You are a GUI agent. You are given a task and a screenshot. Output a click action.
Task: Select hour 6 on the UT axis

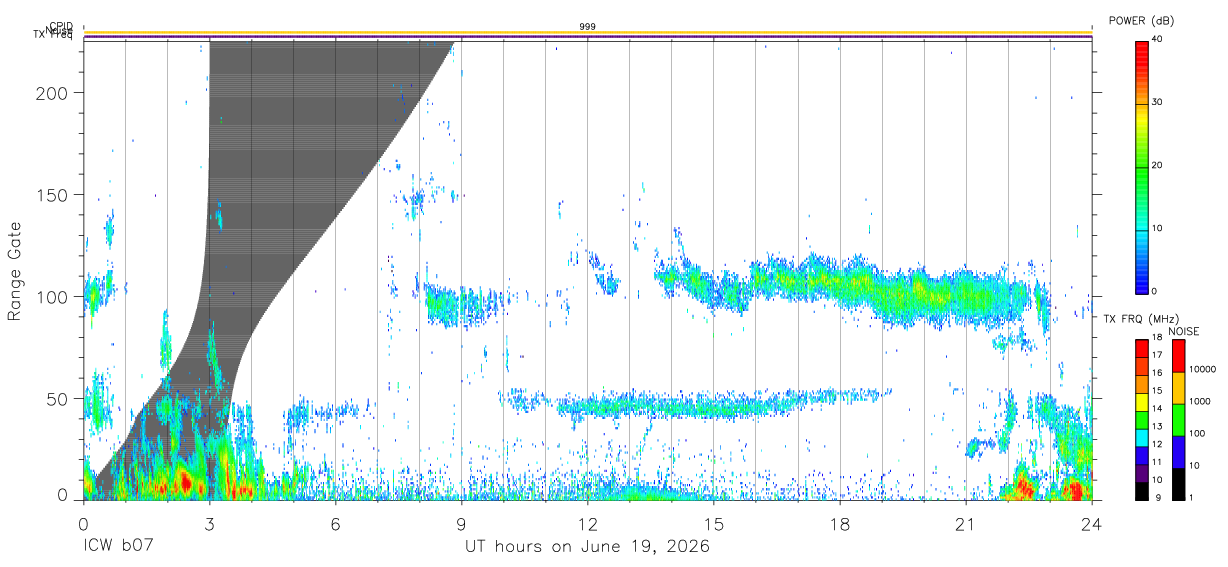pos(335,523)
